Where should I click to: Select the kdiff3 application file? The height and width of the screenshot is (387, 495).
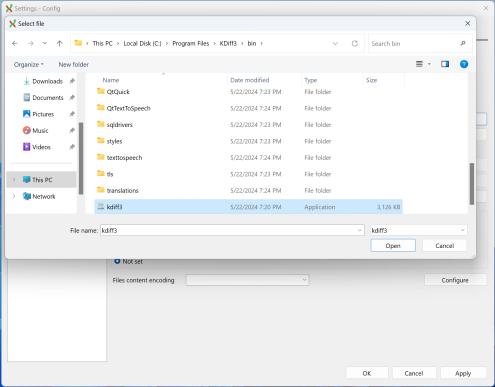[248, 207]
